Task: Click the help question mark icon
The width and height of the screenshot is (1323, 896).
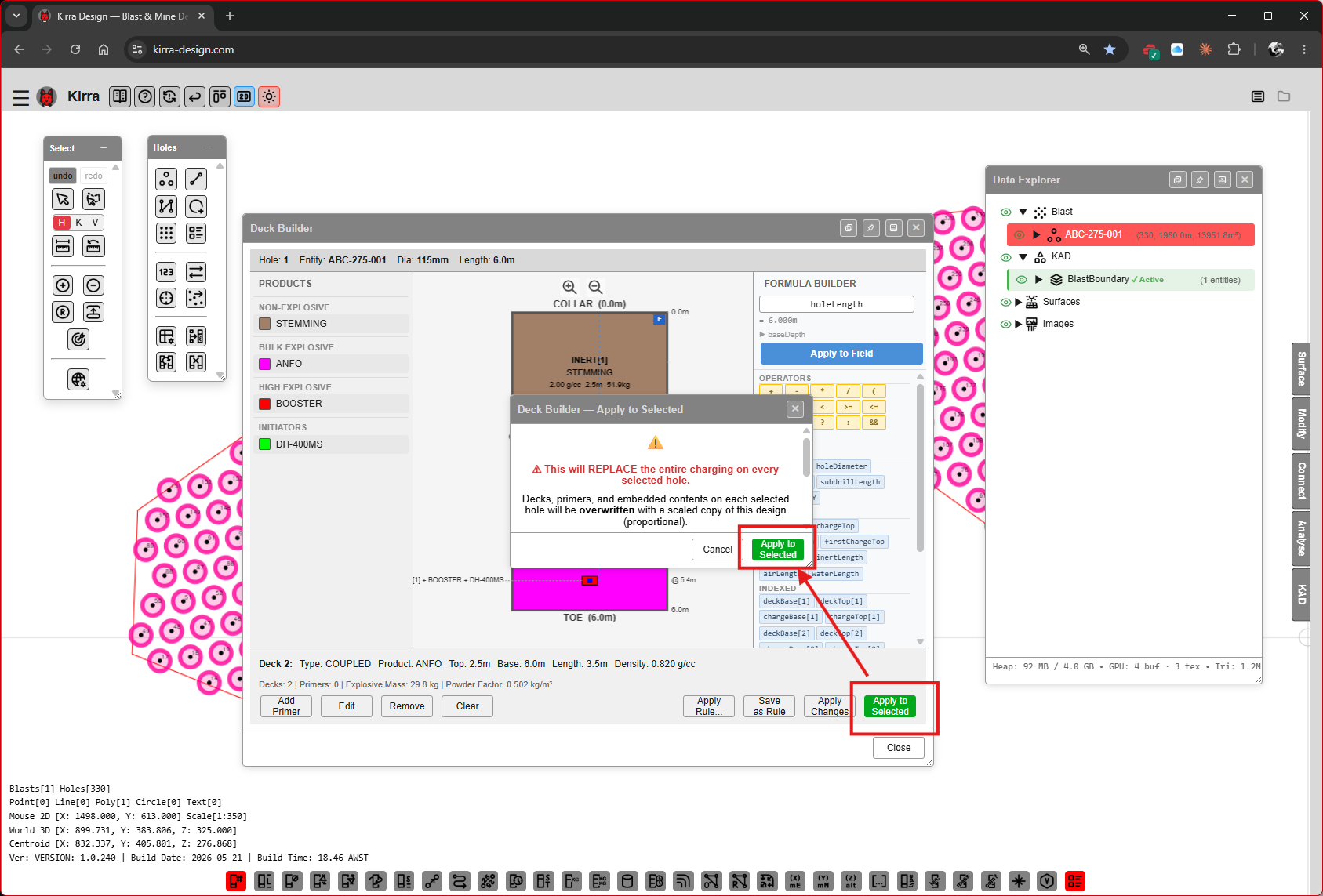Action: (x=145, y=96)
